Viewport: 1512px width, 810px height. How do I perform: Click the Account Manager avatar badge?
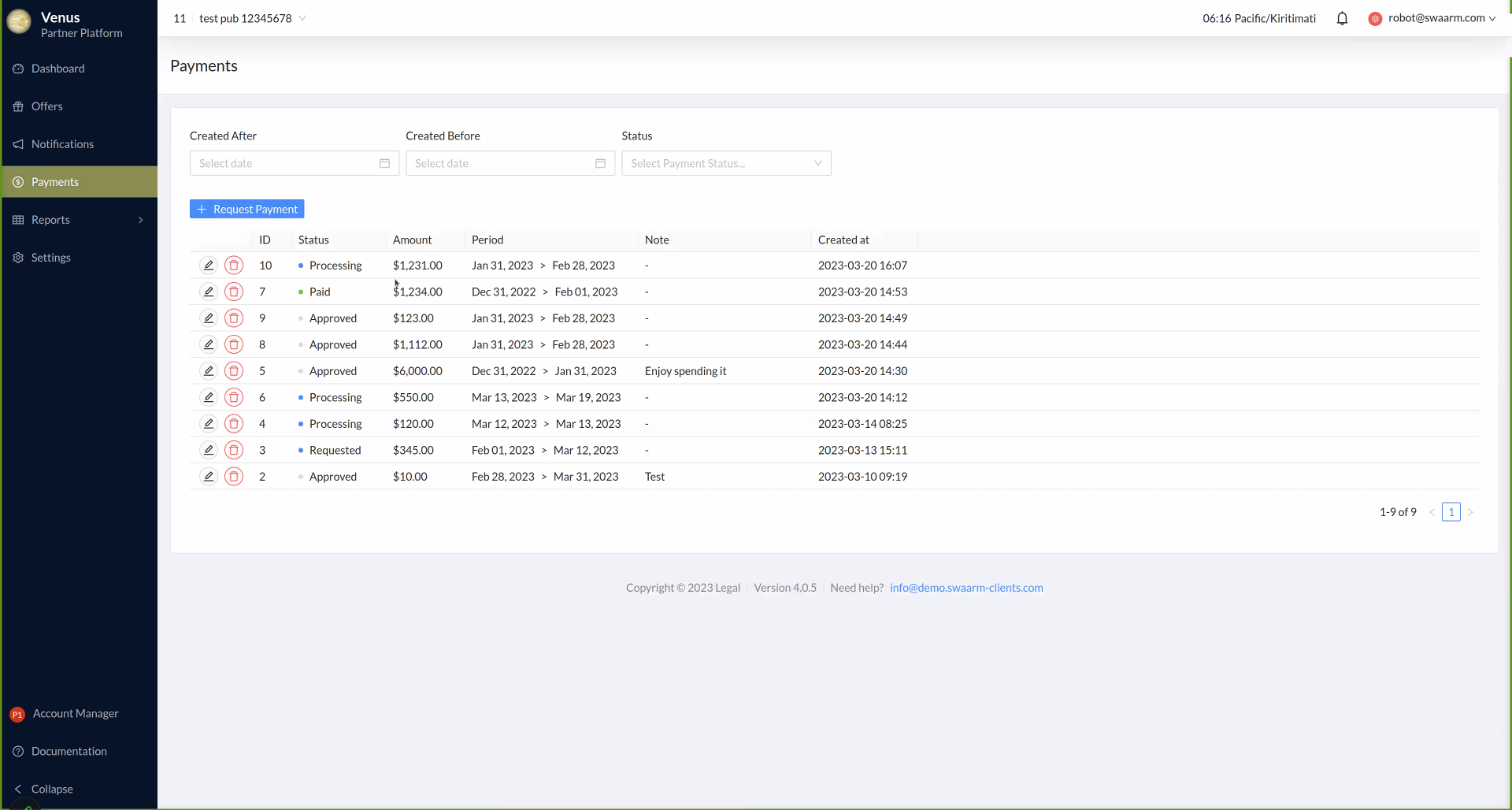click(x=17, y=714)
